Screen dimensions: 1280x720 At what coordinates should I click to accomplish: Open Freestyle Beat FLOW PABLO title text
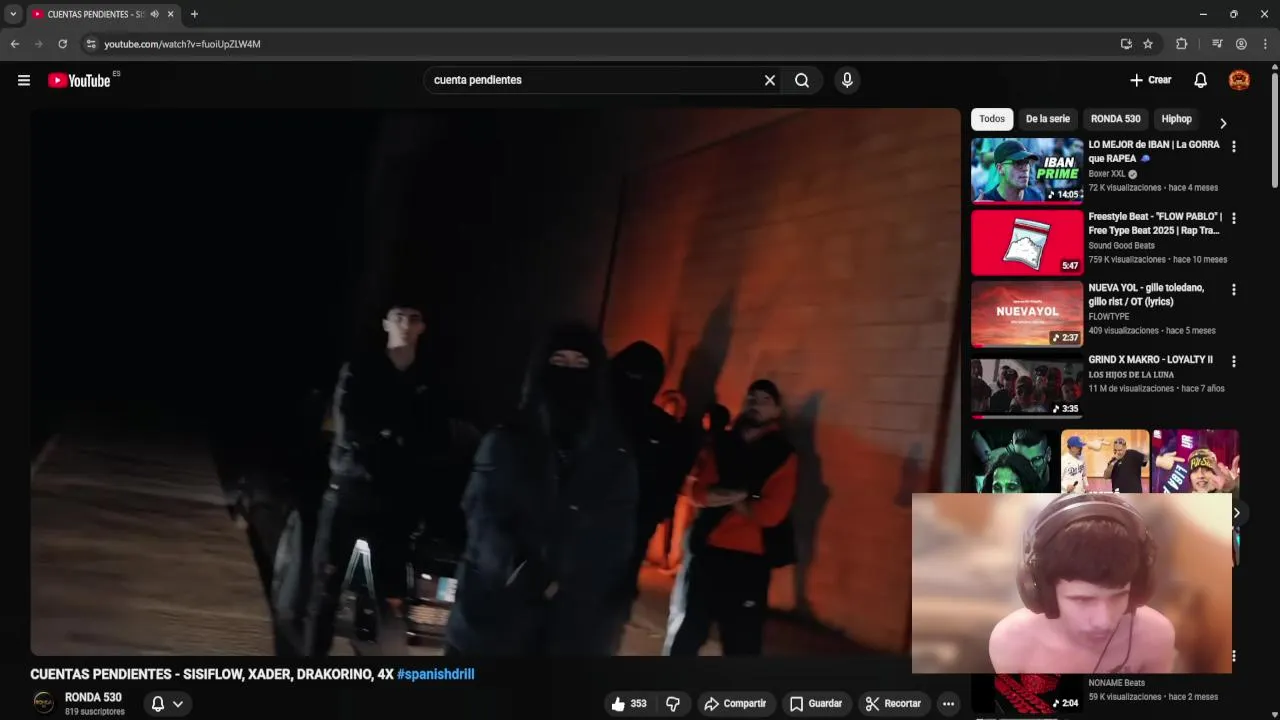pos(1155,223)
